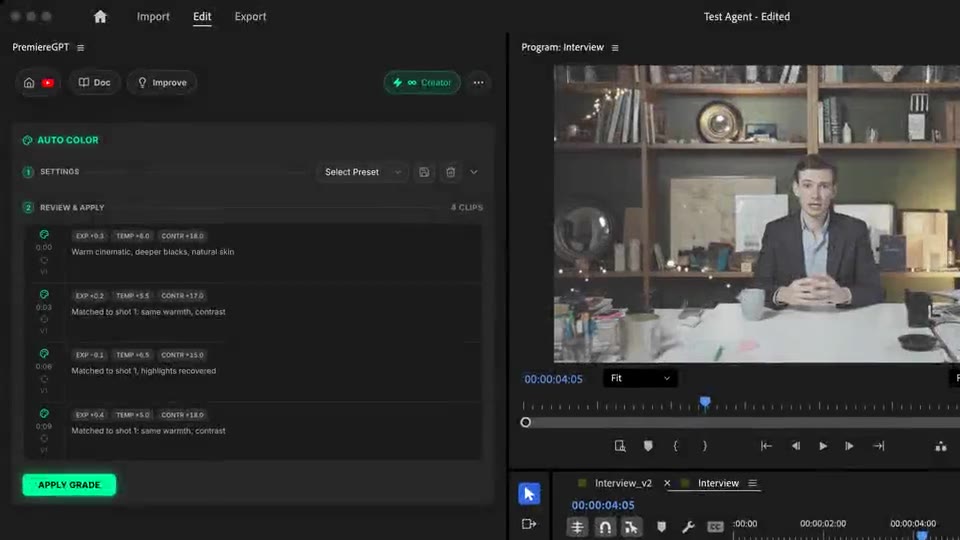Image resolution: width=960 pixels, height=540 pixels.
Task: Click the Program monitor zoom scroll handle
Action: (x=525, y=422)
